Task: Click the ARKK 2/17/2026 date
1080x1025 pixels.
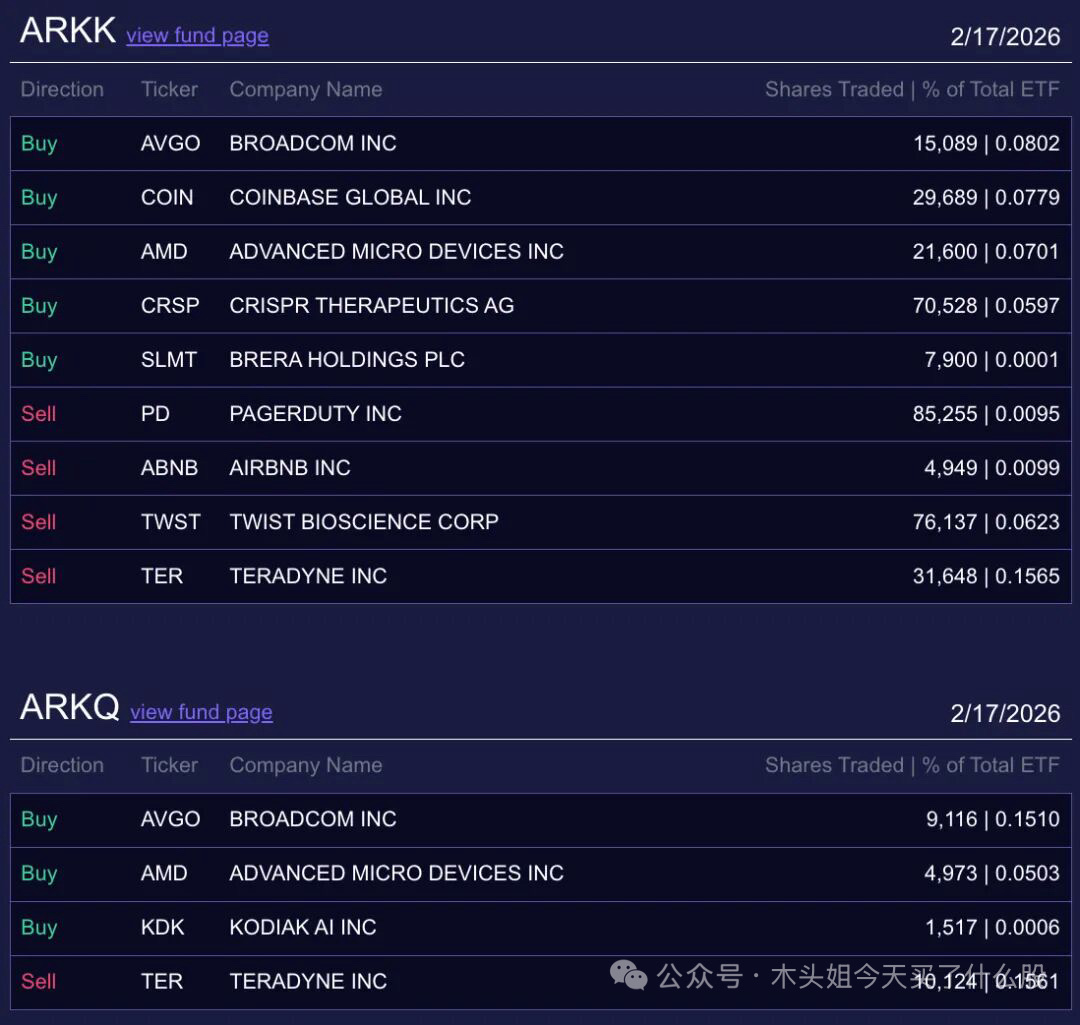Action: (1005, 37)
